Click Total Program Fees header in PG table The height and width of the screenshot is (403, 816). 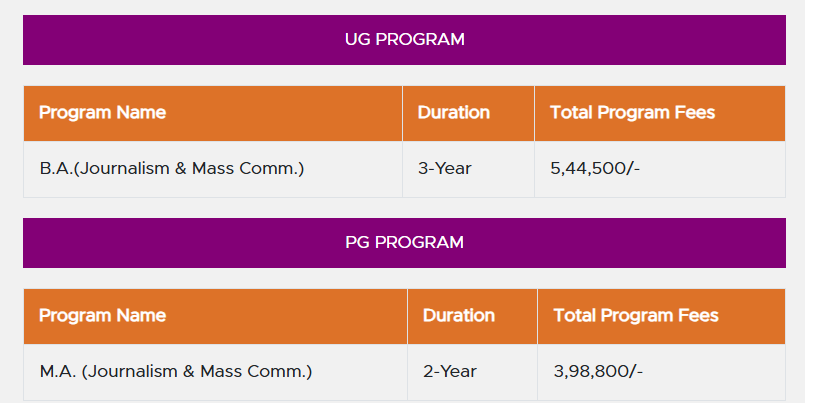[x=636, y=315]
